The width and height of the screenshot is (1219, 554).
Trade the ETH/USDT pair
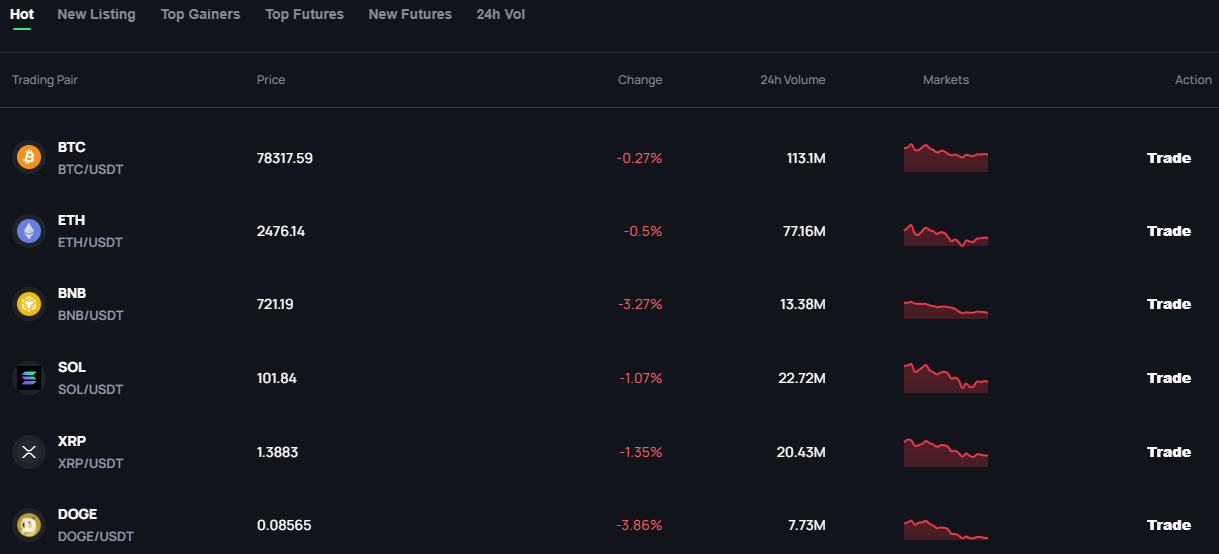1169,231
